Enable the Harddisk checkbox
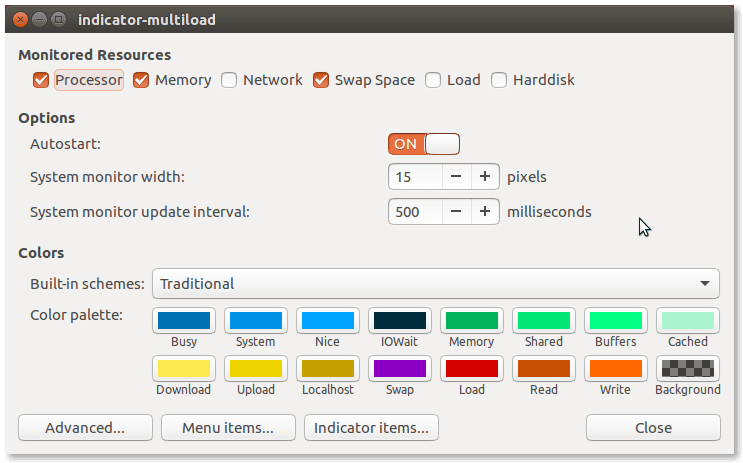Image resolution: width=743 pixels, height=463 pixels. click(499, 80)
